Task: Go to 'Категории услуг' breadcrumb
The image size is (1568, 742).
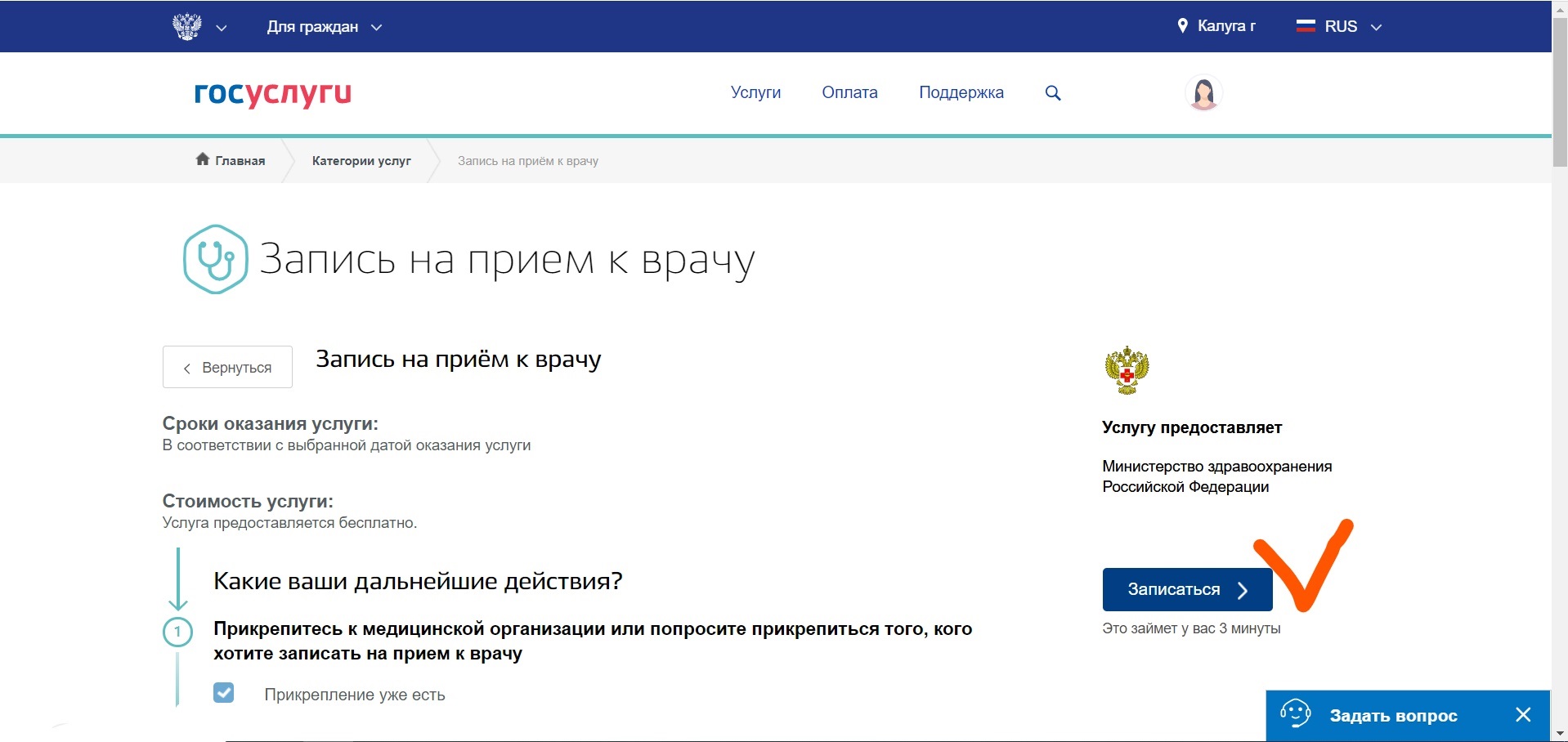Action: [x=361, y=161]
